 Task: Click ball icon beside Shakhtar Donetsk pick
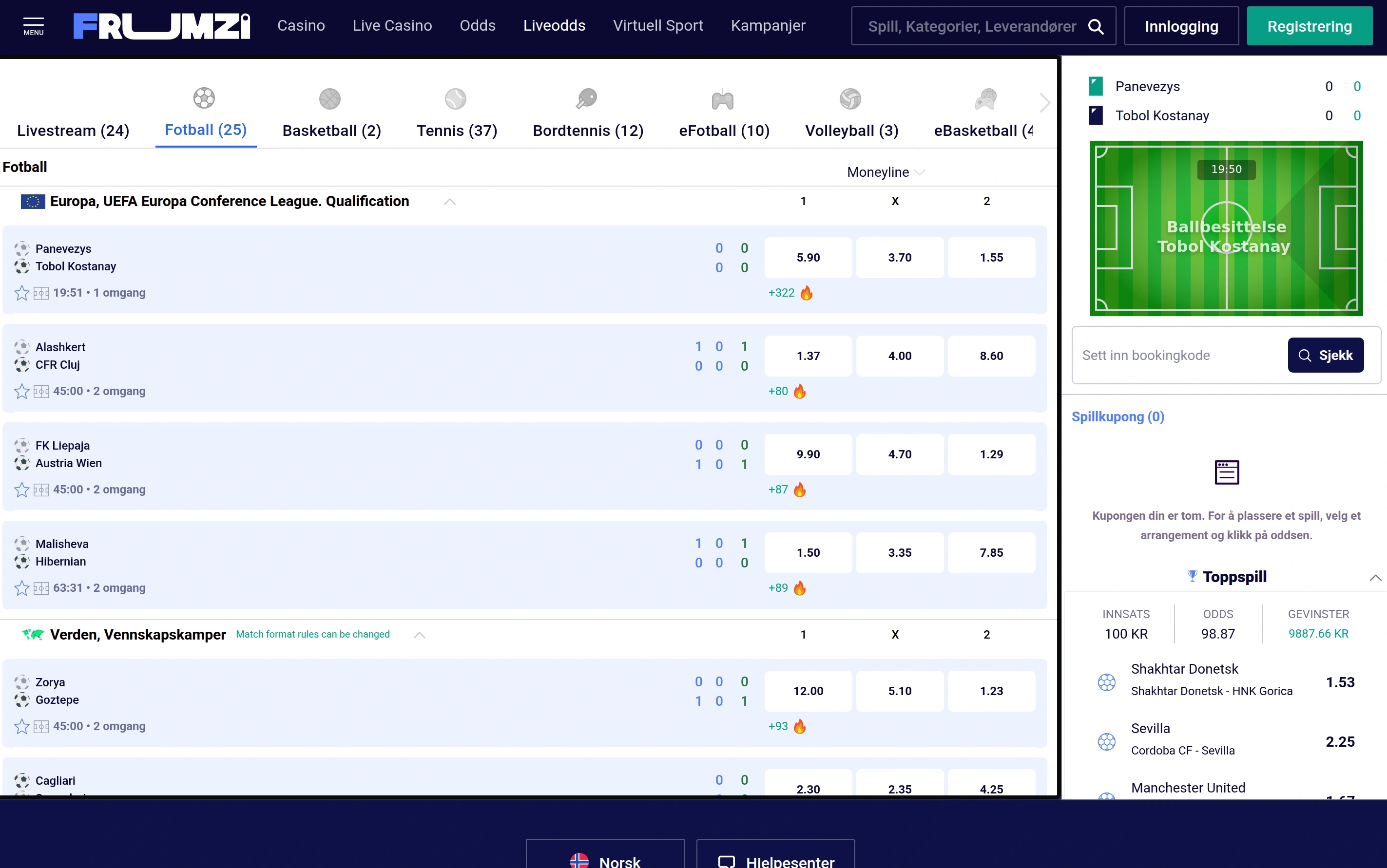point(1107,682)
